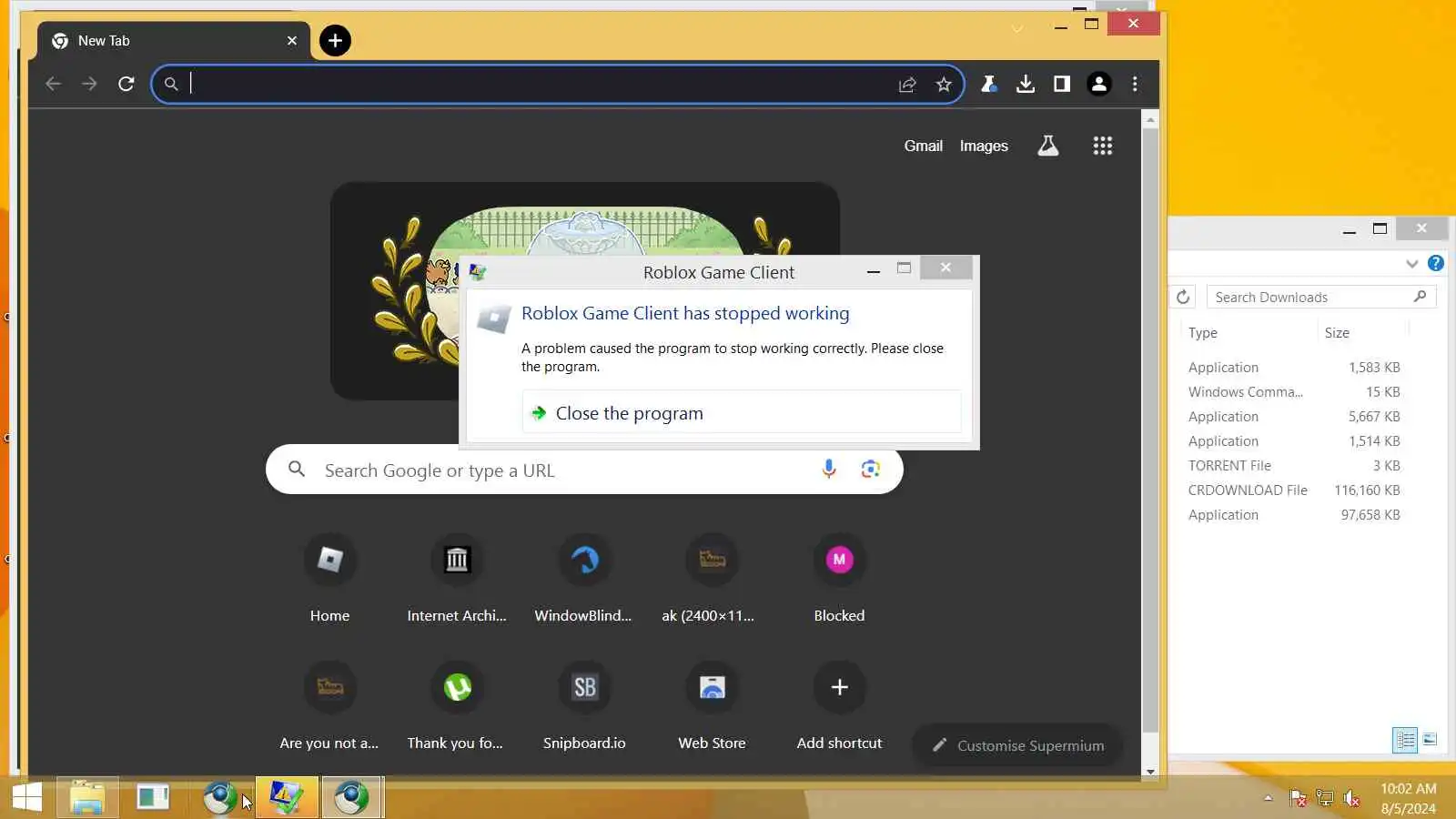This screenshot has width=1456, height=819.
Task: Click the magnifier in Search Downloads box
Action: click(x=1420, y=297)
